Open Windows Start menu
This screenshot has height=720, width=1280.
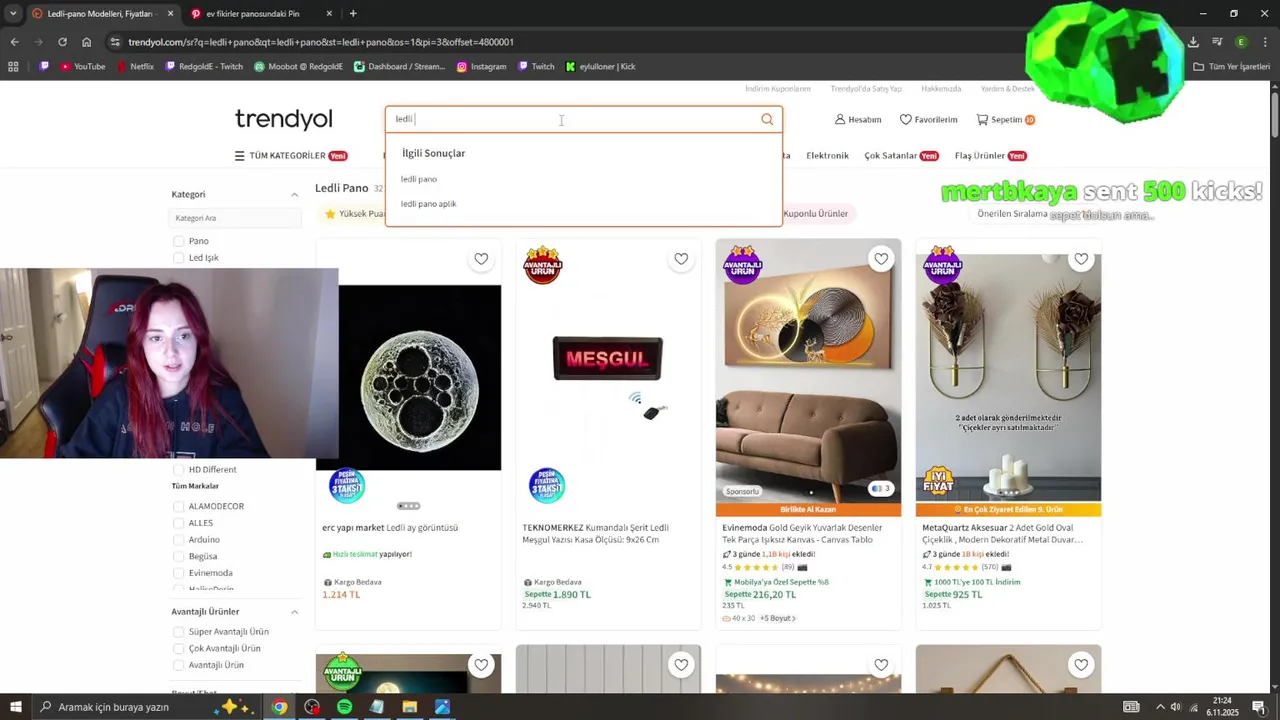pos(15,707)
